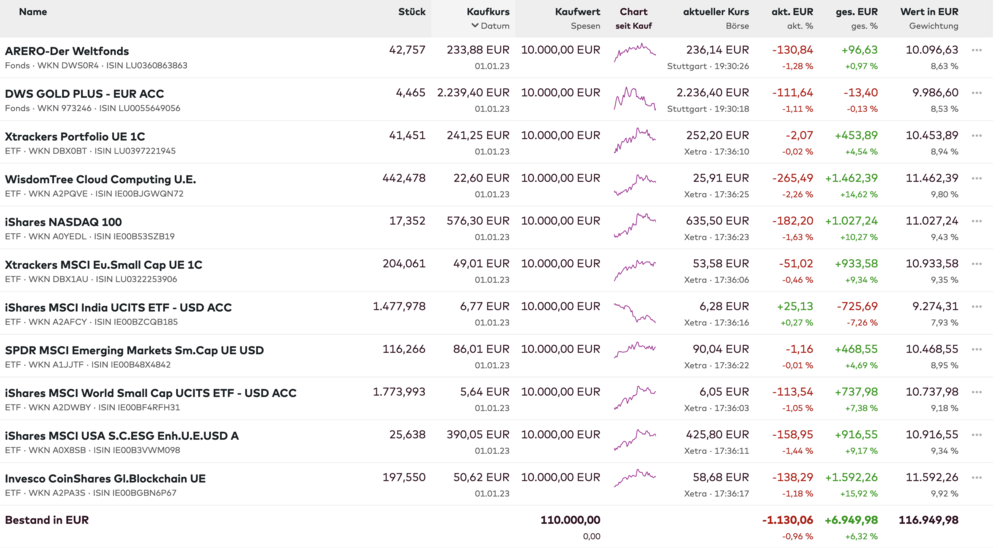Click DWS GOLD PLUS sparkline chart
This screenshot has height=548, width=1000.
[x=634, y=99]
